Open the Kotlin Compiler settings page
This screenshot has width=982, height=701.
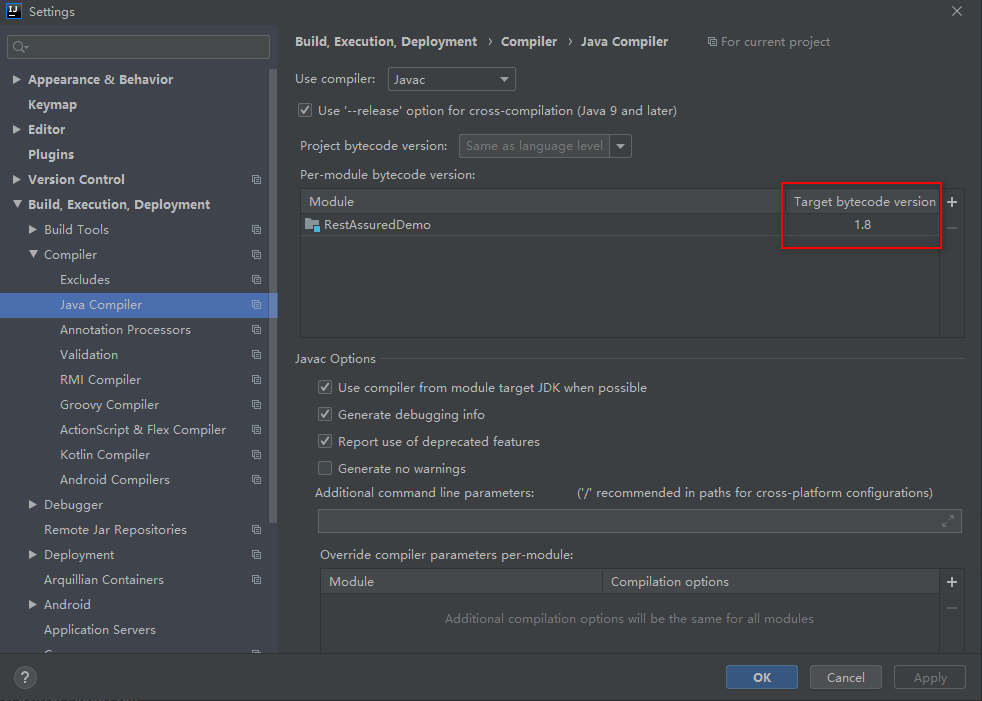tap(105, 455)
